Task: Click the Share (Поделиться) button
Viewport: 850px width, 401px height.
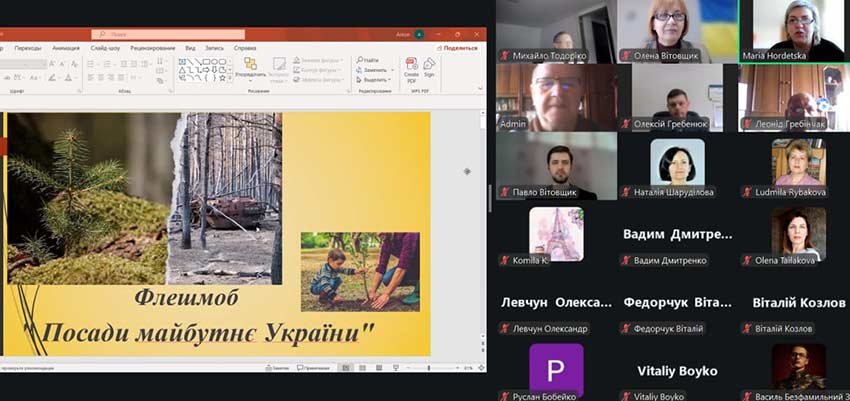Action: [460, 48]
